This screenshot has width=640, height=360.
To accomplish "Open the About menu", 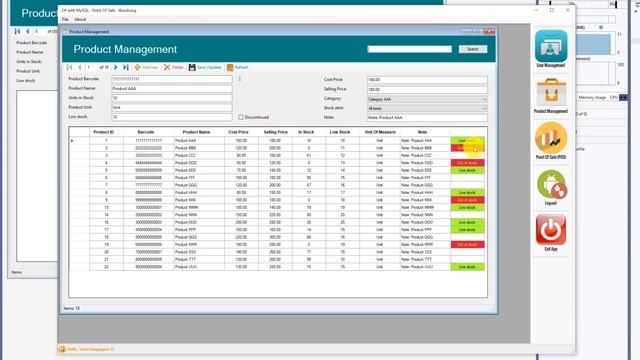I will coord(80,19).
